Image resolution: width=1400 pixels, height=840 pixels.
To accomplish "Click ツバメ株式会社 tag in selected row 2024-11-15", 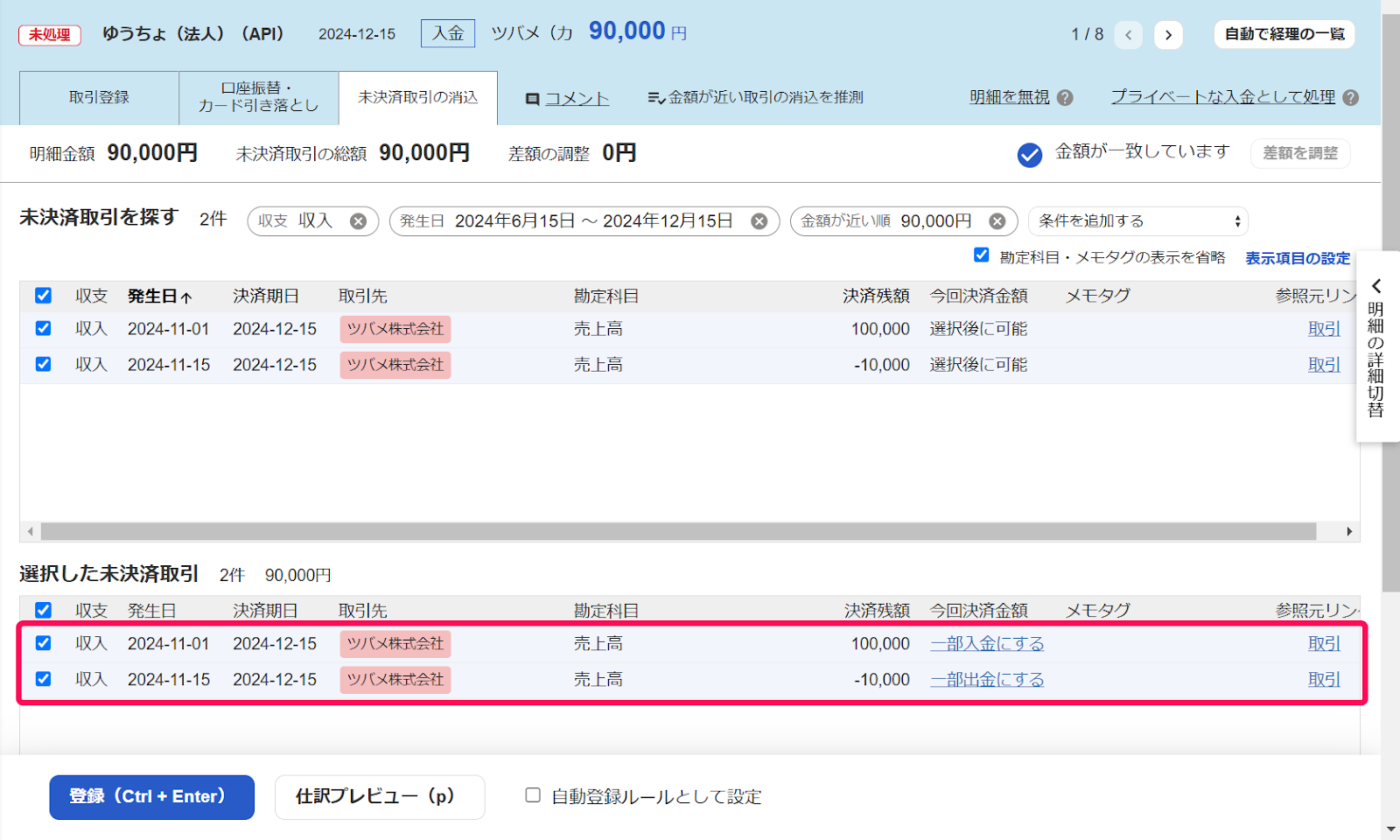I will click(x=395, y=680).
